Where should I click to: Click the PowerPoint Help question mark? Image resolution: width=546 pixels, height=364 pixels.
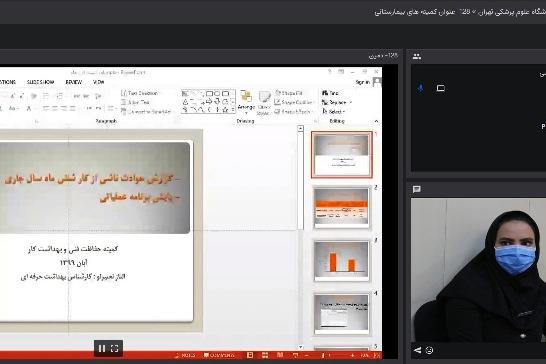click(x=329, y=72)
